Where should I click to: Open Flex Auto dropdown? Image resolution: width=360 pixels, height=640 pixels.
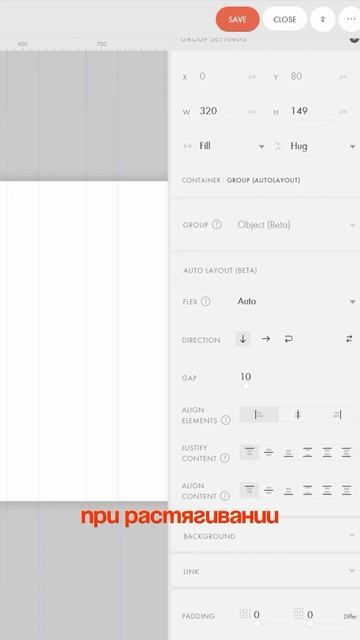click(x=296, y=302)
